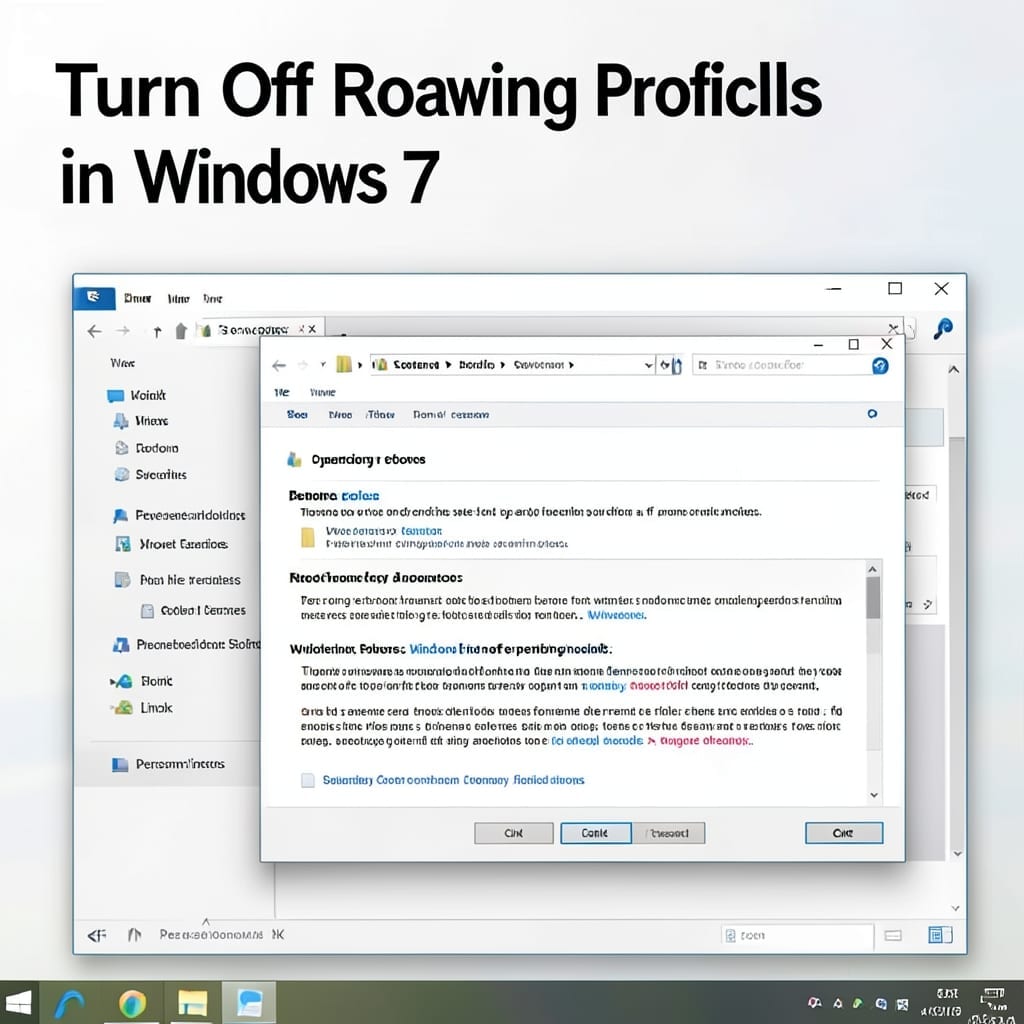Click the home folder icon in the rear window toolbar
This screenshot has width=1024, height=1024.
pyautogui.click(x=181, y=331)
